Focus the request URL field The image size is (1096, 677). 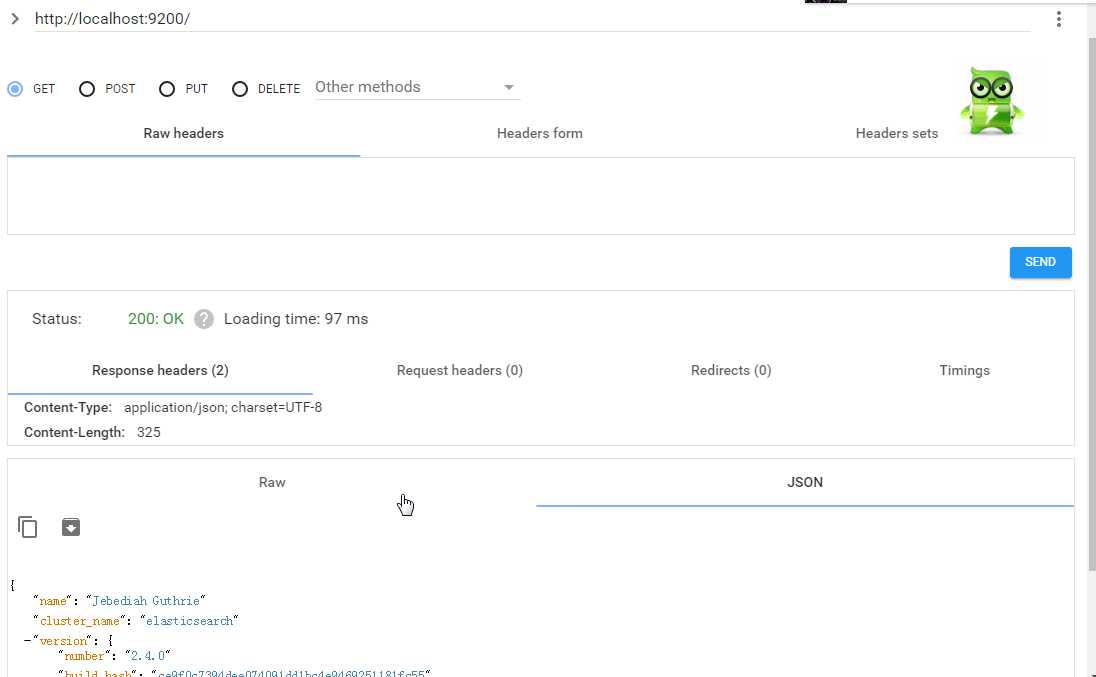(x=533, y=19)
